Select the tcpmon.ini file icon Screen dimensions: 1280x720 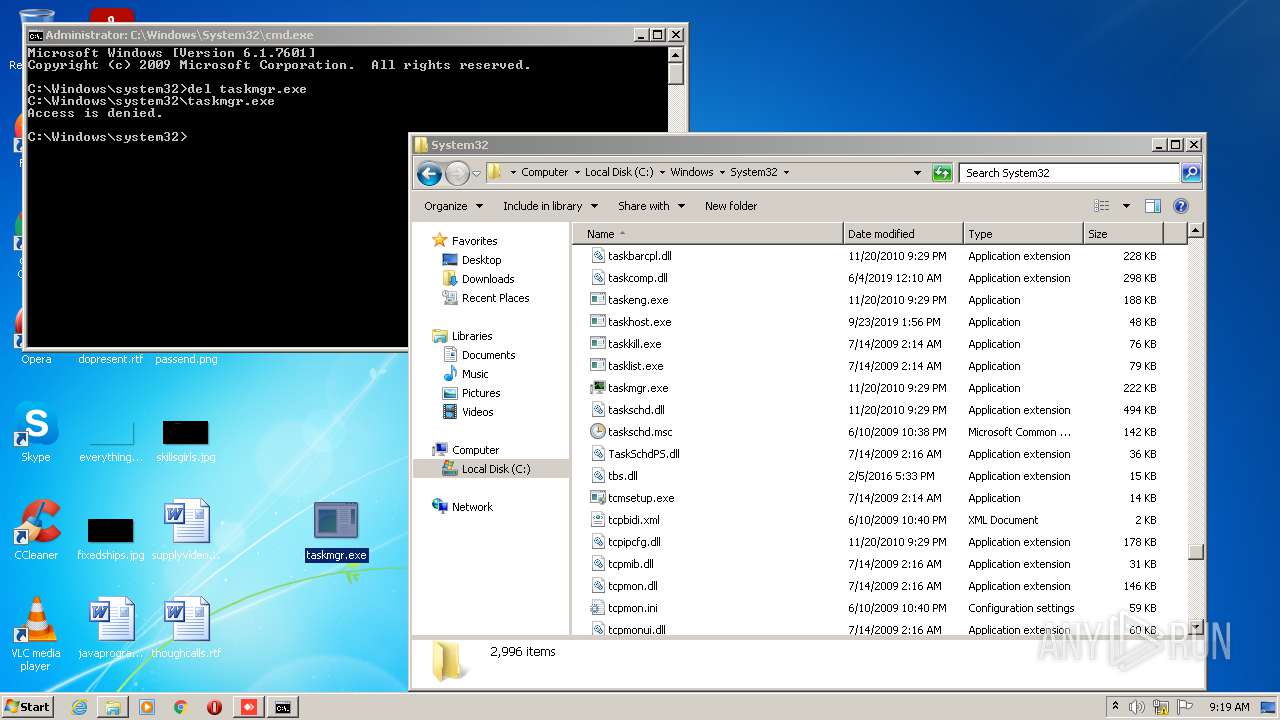tap(598, 608)
